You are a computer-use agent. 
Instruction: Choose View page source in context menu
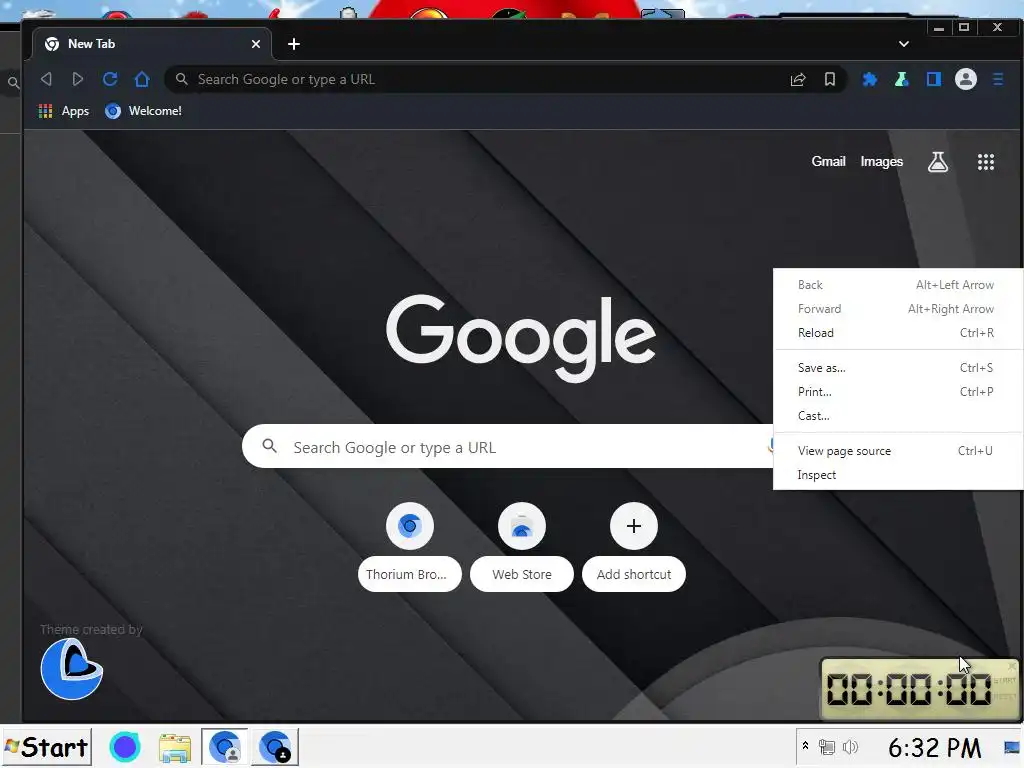[898, 451]
